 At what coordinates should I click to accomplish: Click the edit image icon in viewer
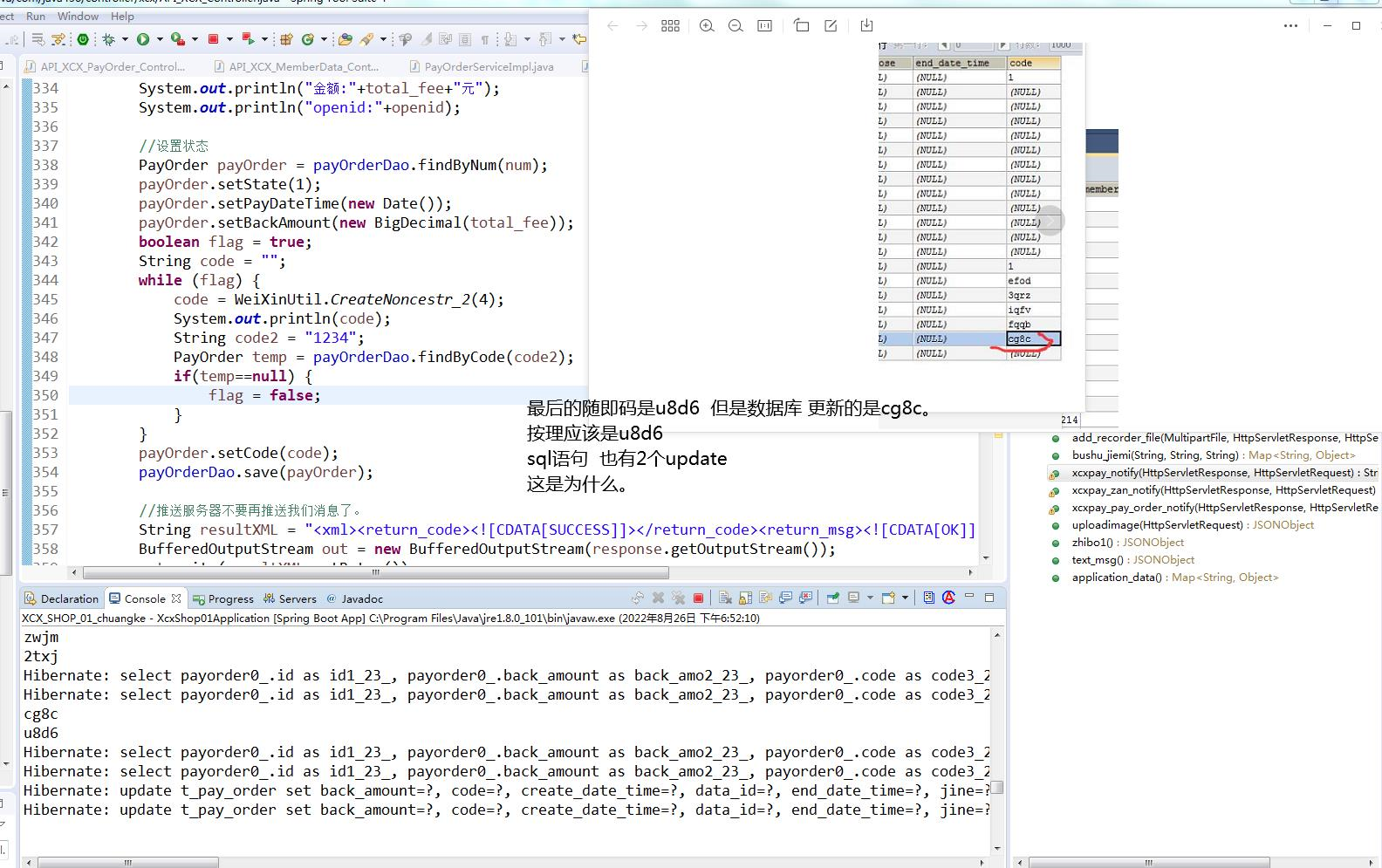(x=831, y=26)
